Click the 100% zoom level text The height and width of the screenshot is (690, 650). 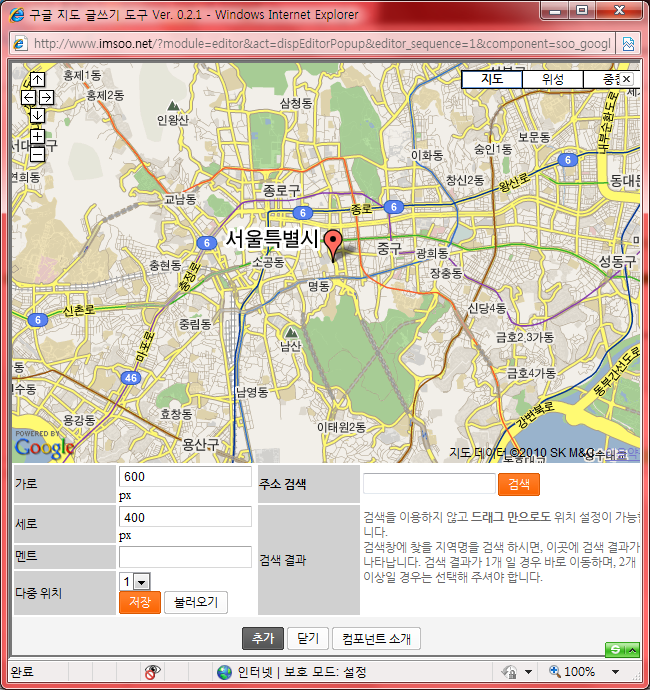pos(580,672)
